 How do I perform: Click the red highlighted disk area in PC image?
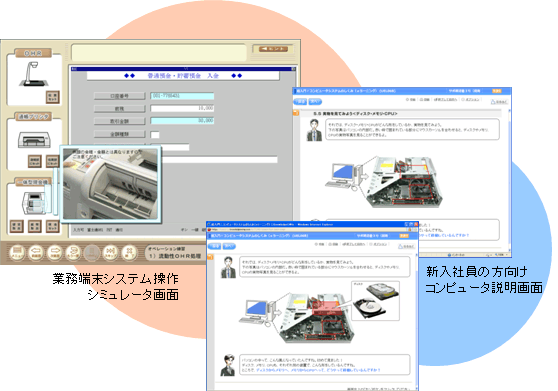tap(325, 308)
